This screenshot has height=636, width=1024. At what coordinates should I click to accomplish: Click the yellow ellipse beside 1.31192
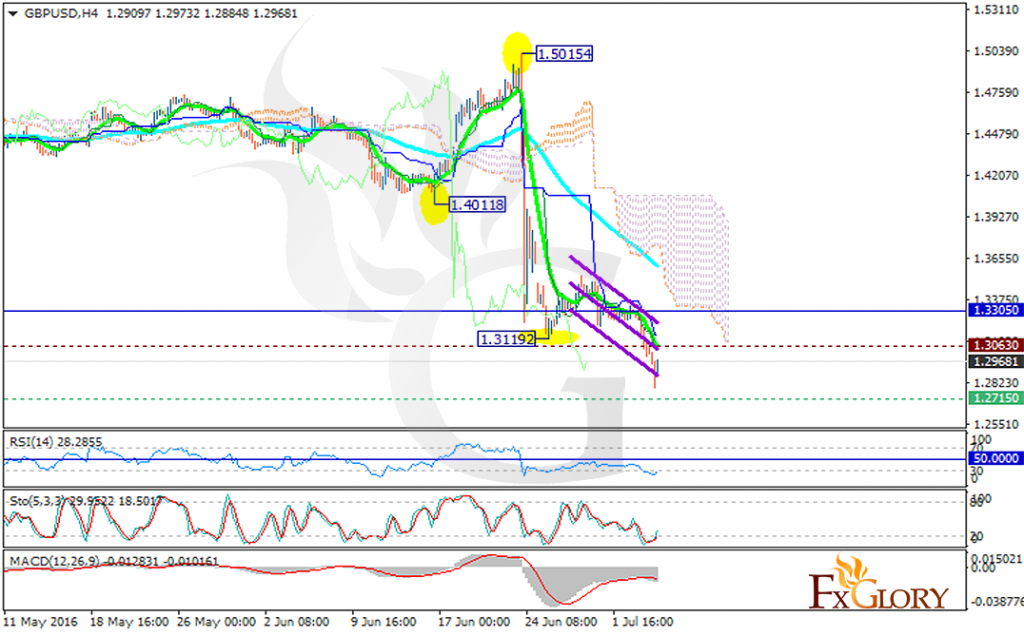point(557,337)
